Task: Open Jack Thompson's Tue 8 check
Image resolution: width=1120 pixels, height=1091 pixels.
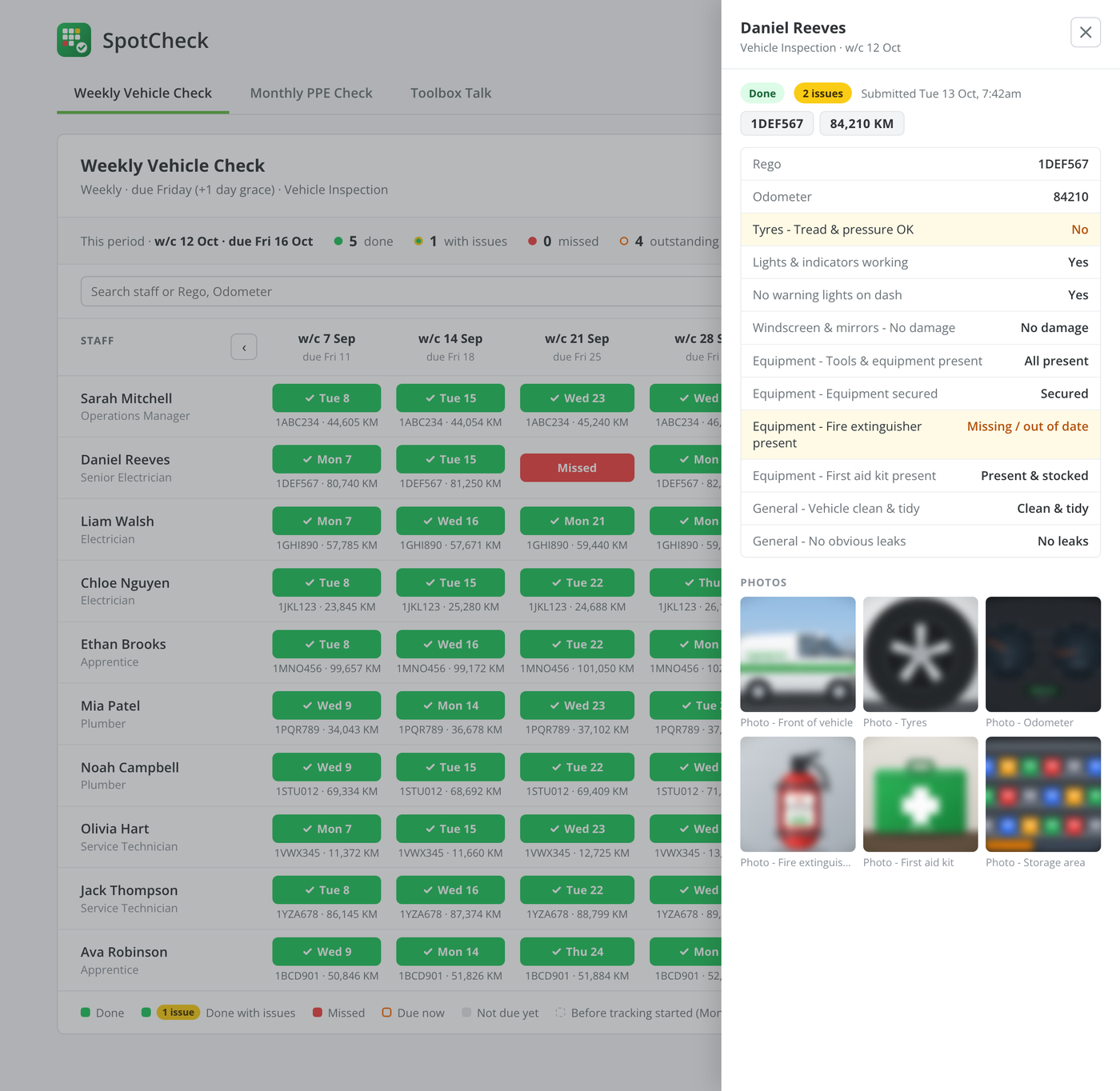Action: click(x=326, y=890)
